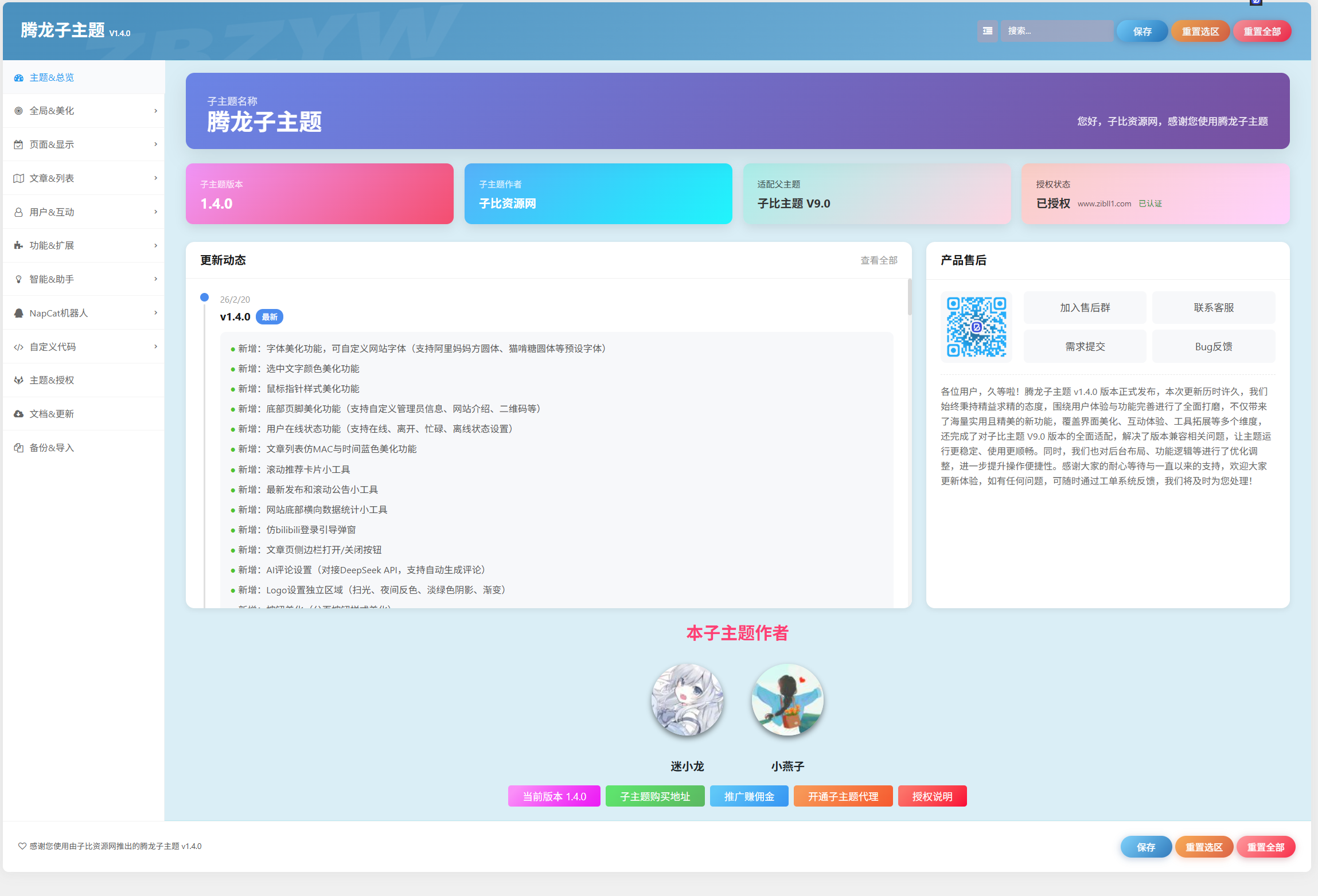Click the top 重置全部 button

coord(1262,31)
